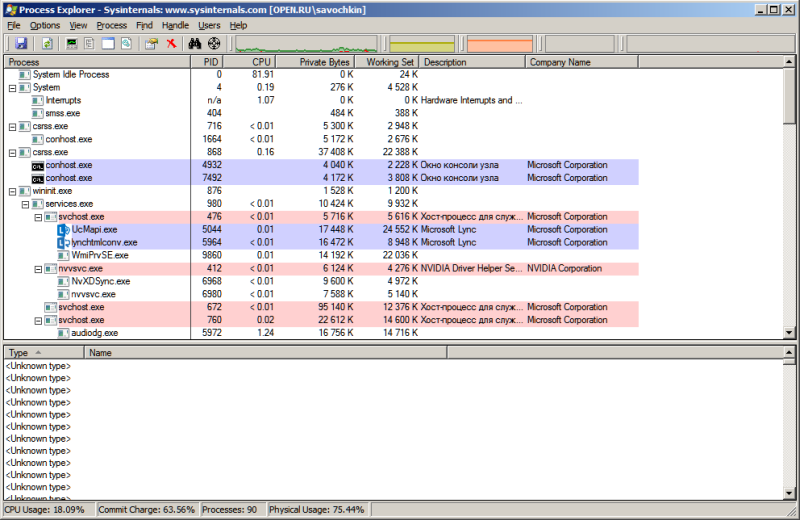800x520 pixels.
Task: Click the Lync icon of UcMapi.exe
Action: [63, 230]
